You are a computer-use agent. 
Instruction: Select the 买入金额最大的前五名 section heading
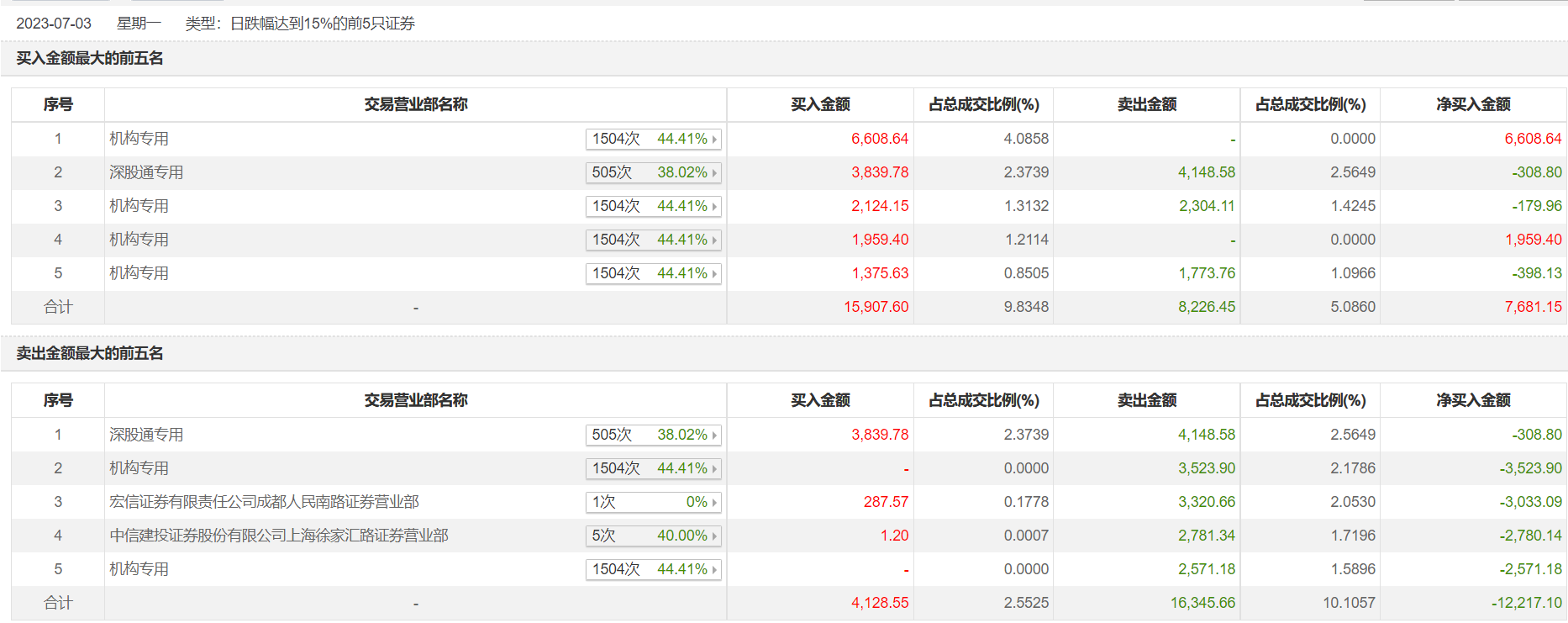coord(90,58)
